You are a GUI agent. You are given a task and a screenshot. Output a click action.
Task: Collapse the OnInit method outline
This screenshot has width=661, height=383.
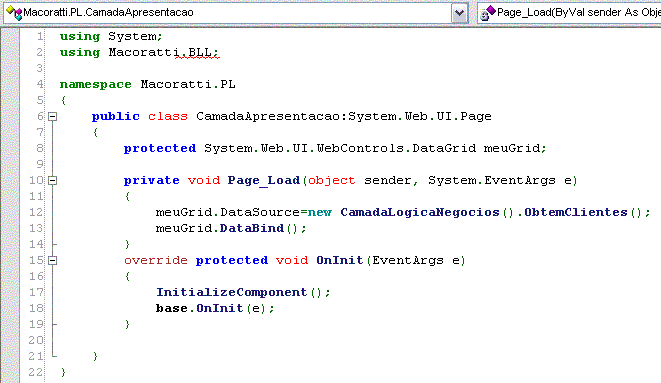point(52,260)
